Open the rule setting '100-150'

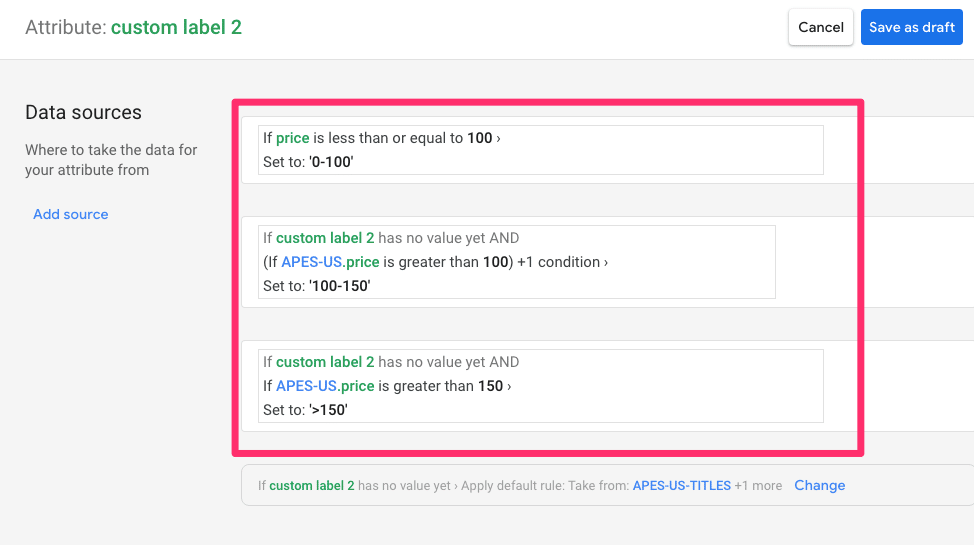[x=517, y=262]
